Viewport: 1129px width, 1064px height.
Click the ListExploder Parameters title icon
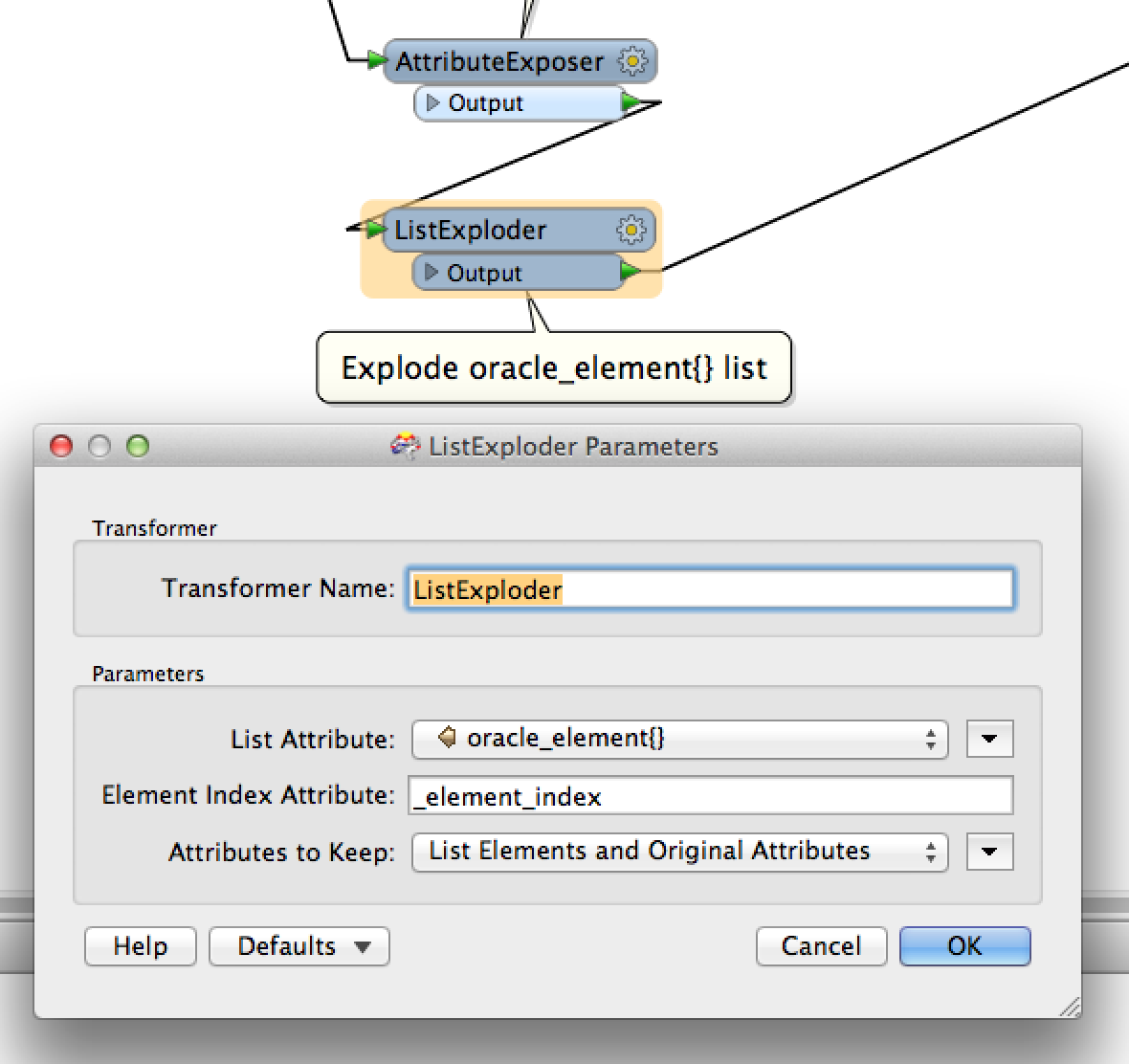tap(406, 446)
